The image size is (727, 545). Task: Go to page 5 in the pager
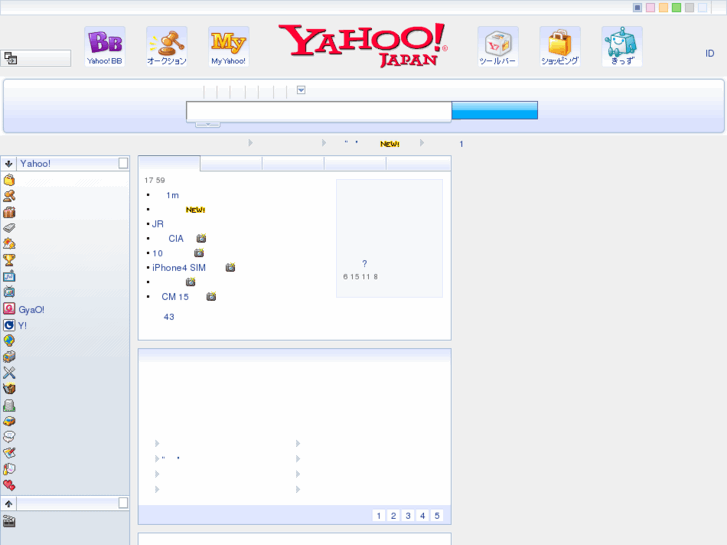coord(437,516)
